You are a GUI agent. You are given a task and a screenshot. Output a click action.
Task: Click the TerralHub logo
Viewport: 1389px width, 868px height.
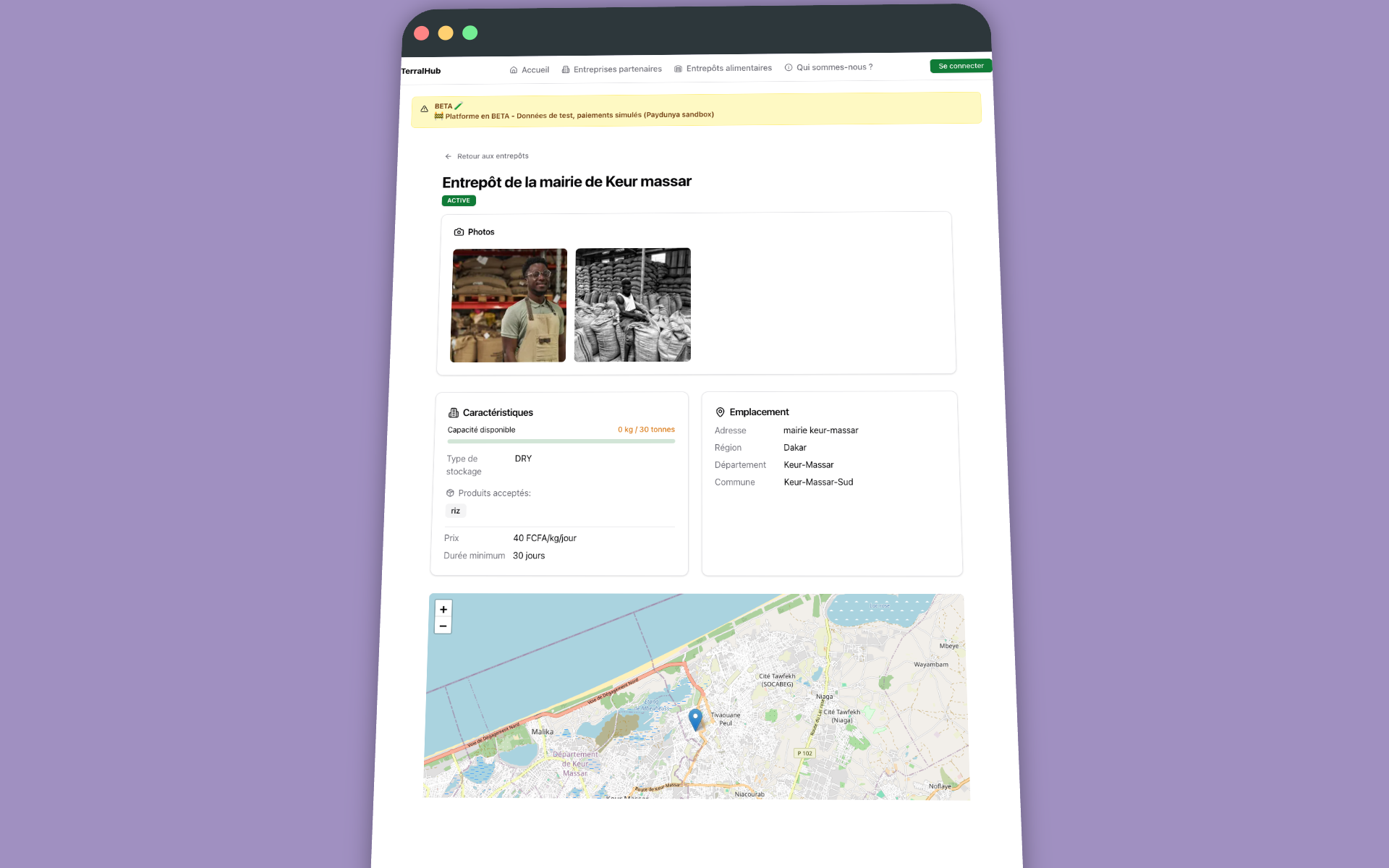pyautogui.click(x=421, y=71)
